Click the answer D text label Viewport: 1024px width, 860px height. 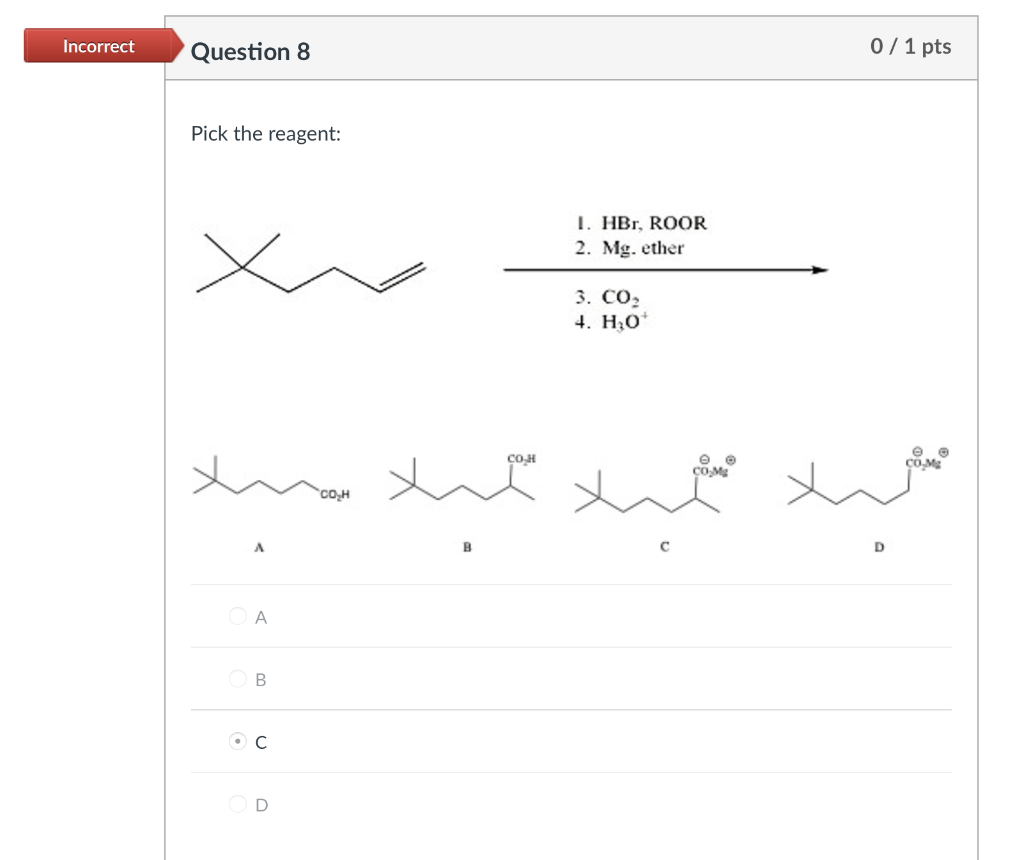click(x=259, y=803)
